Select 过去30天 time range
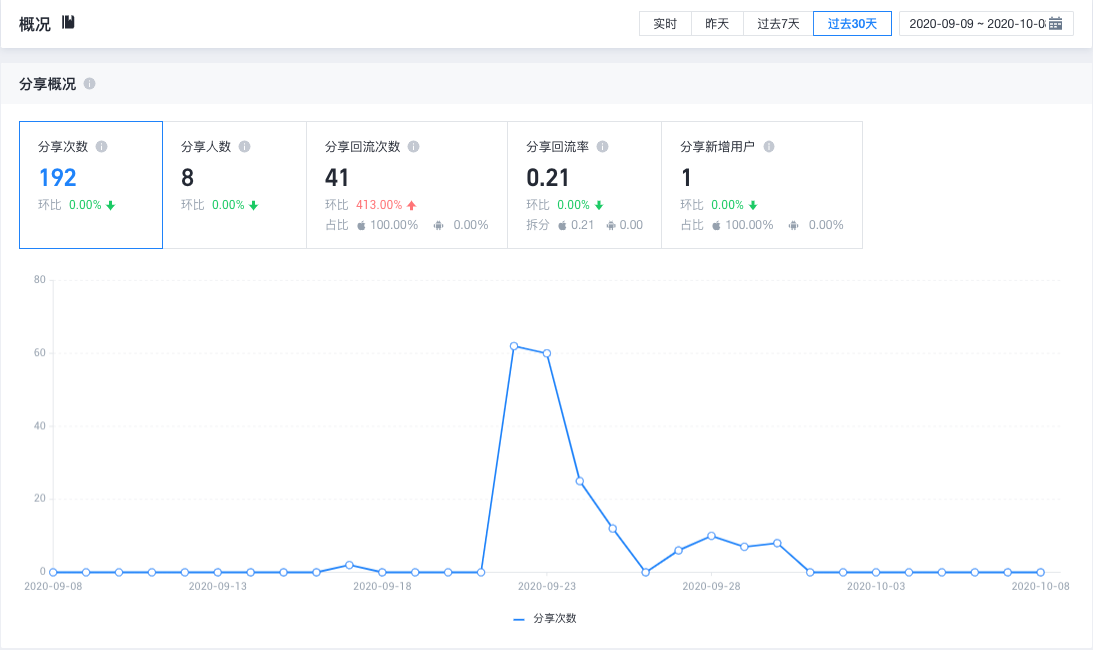Image resolution: width=1093 pixels, height=650 pixels. pos(853,24)
